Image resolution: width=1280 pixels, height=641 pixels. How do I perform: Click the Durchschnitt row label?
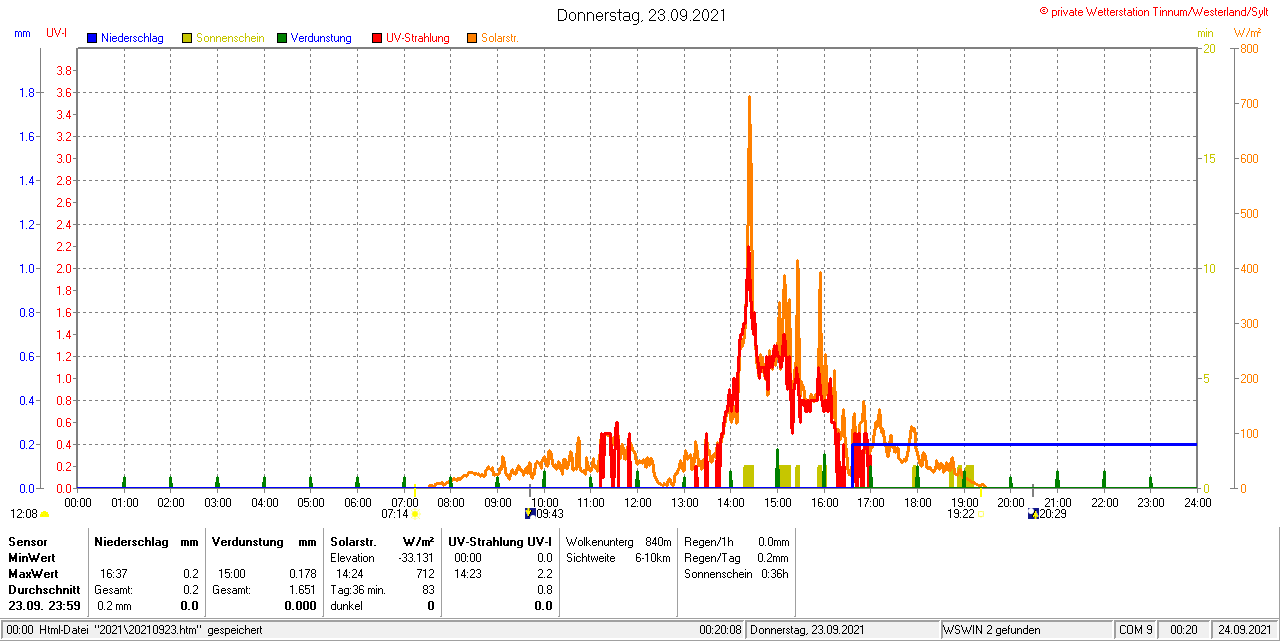pyautogui.click(x=44, y=590)
